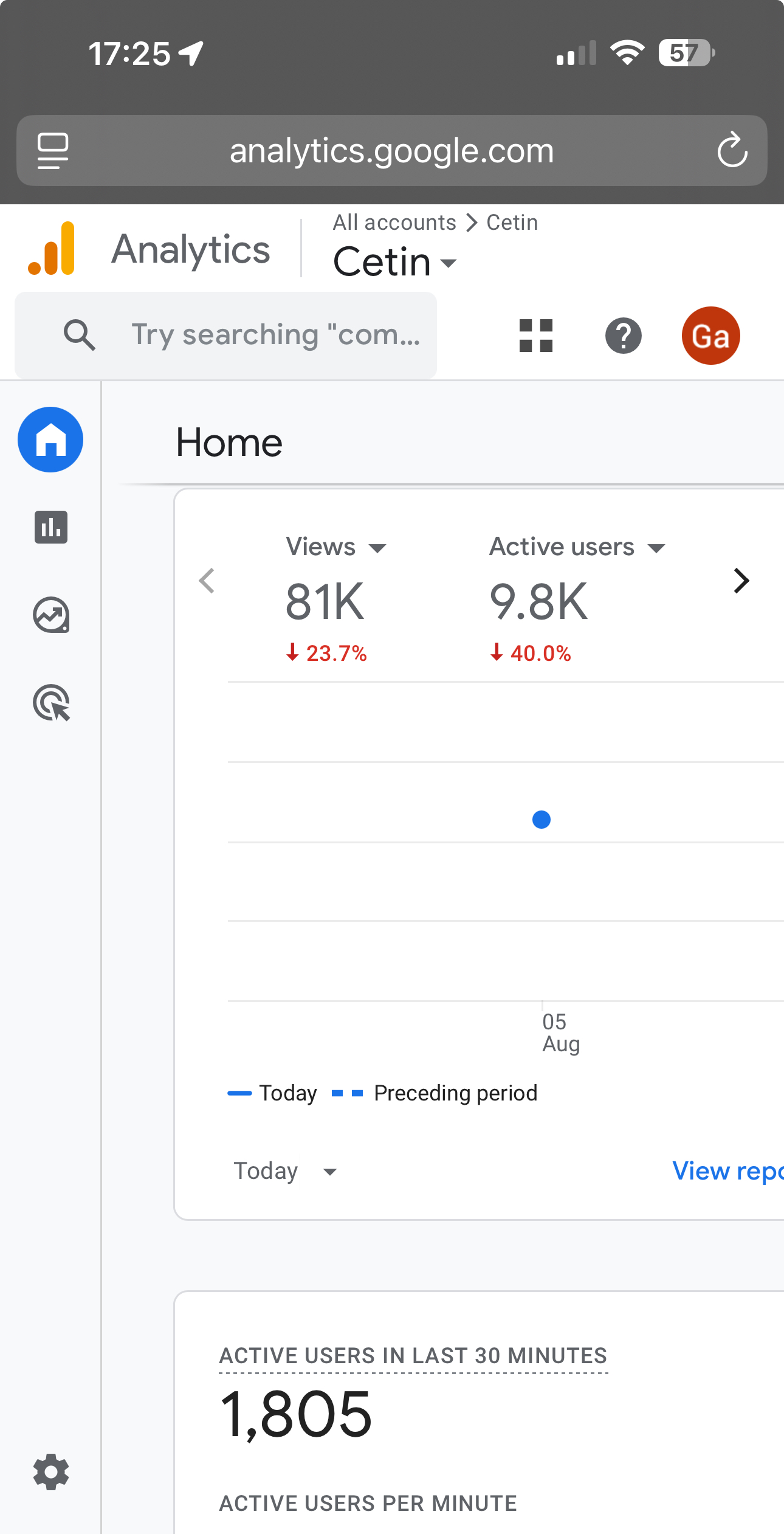784x1534 pixels.
Task: Go to All accounts breadcrumb
Action: point(394,223)
